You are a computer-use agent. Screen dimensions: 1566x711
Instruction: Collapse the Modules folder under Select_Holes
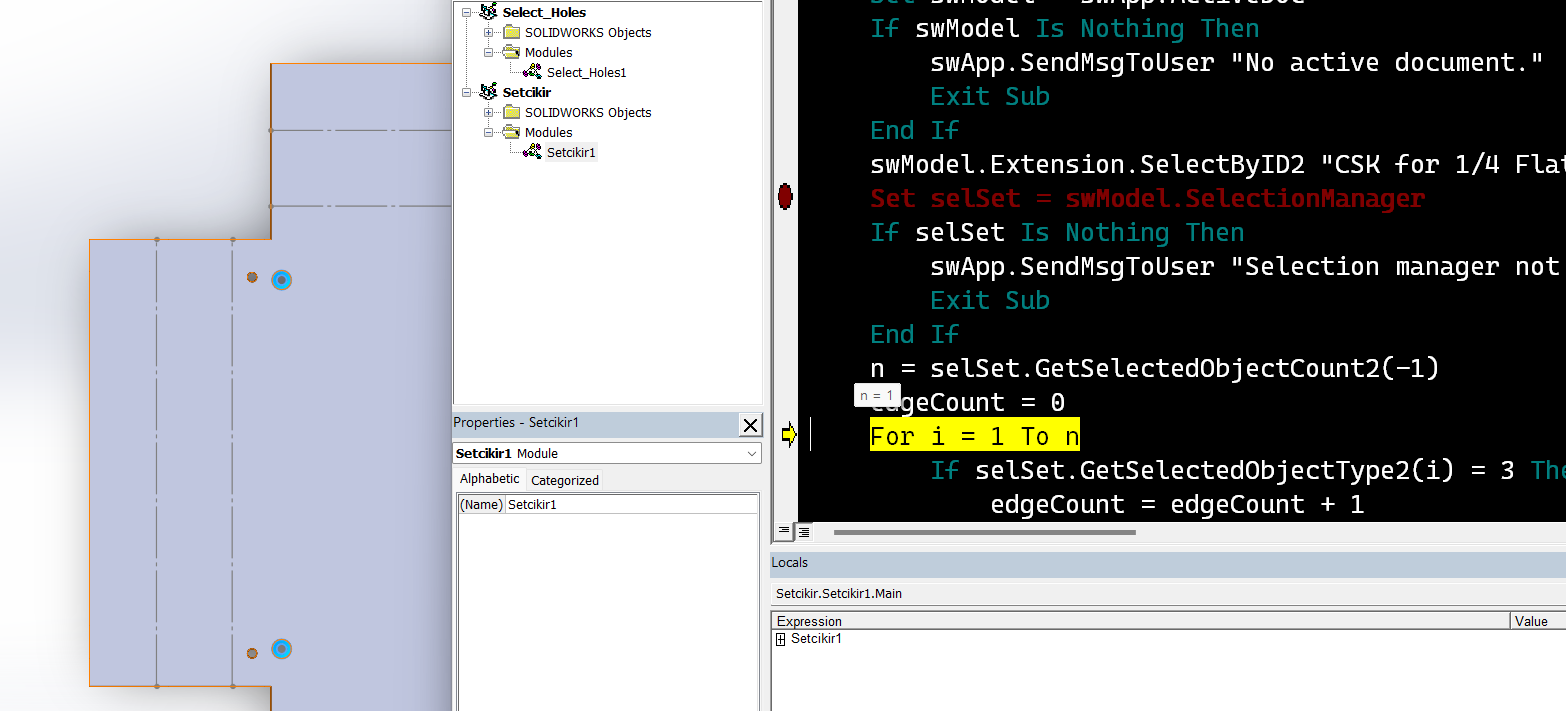click(x=489, y=52)
